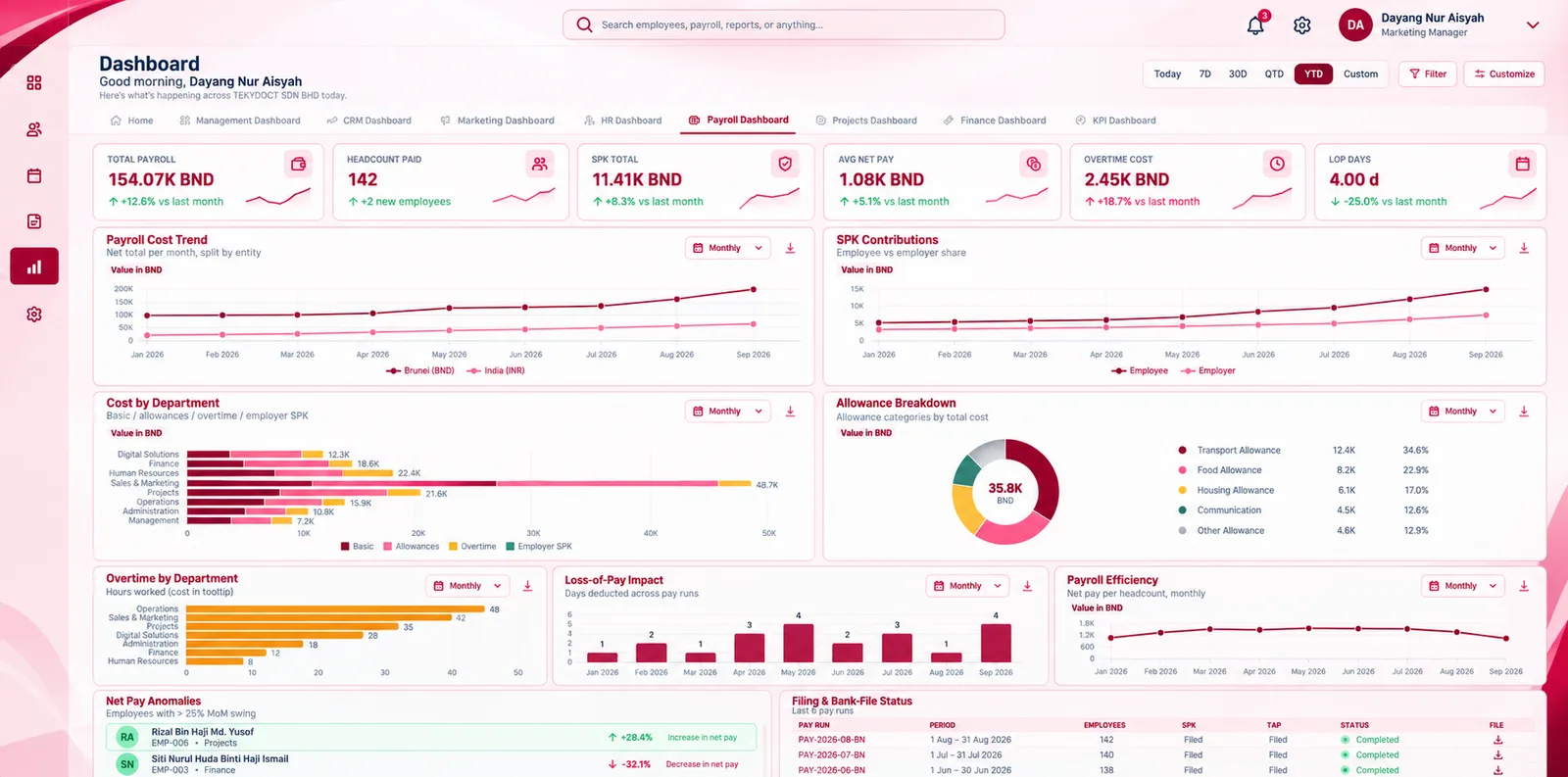
Task: Open Monthly dropdown in SPK Contributions
Action: (x=1463, y=248)
